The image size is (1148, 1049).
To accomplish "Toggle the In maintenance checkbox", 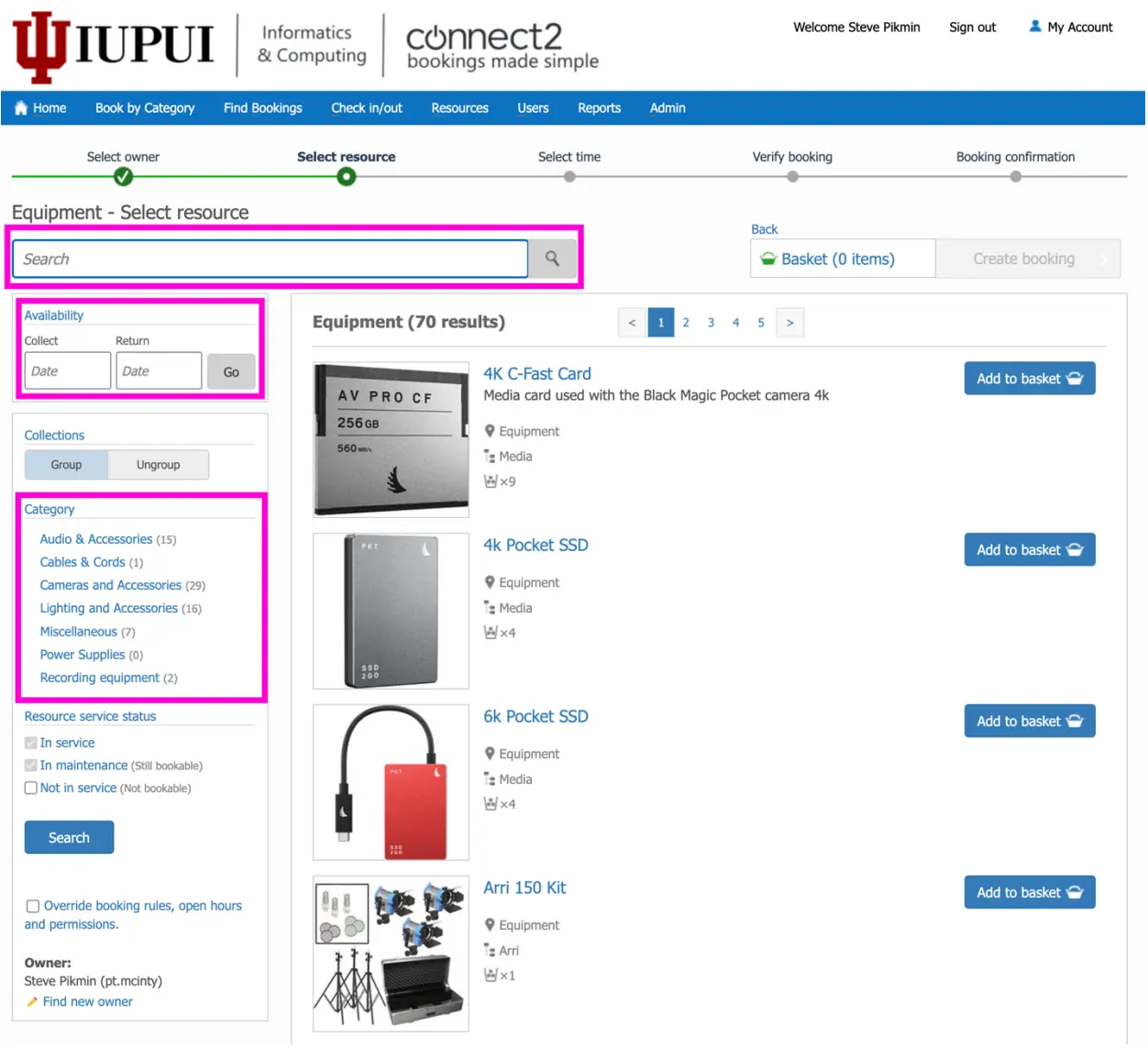I will pyautogui.click(x=31, y=766).
